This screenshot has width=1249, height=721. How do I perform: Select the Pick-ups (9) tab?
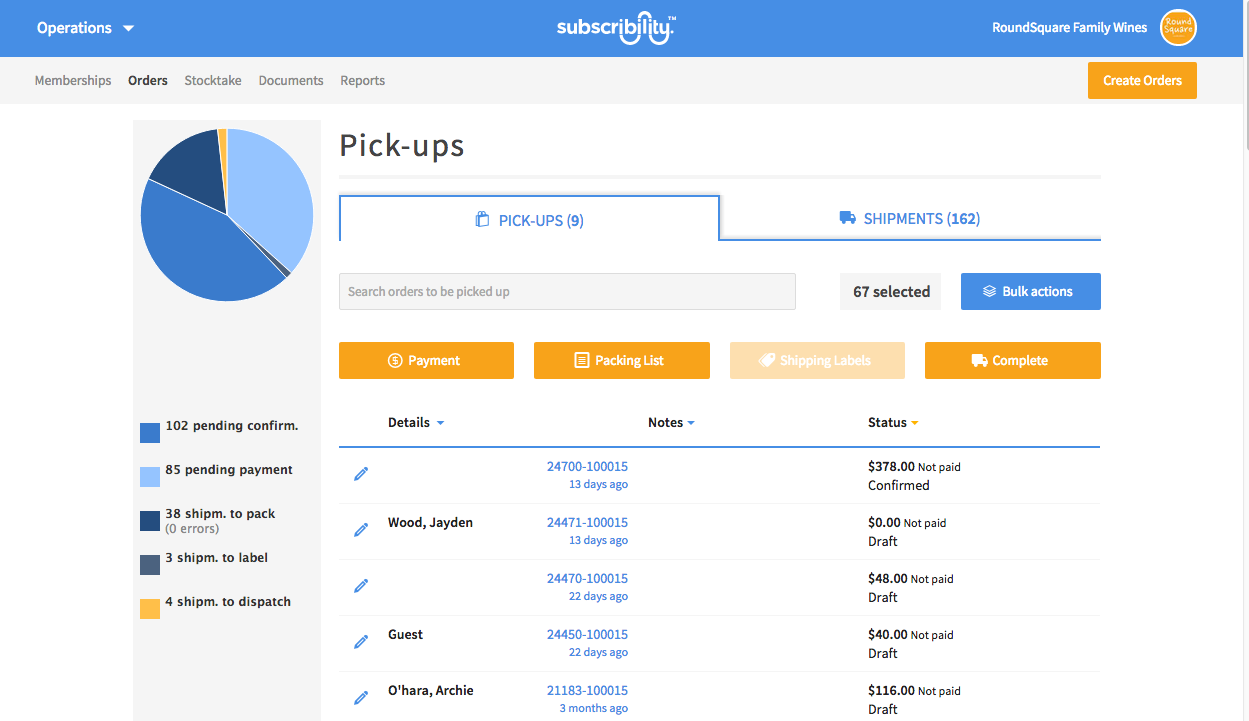pyautogui.click(x=529, y=220)
